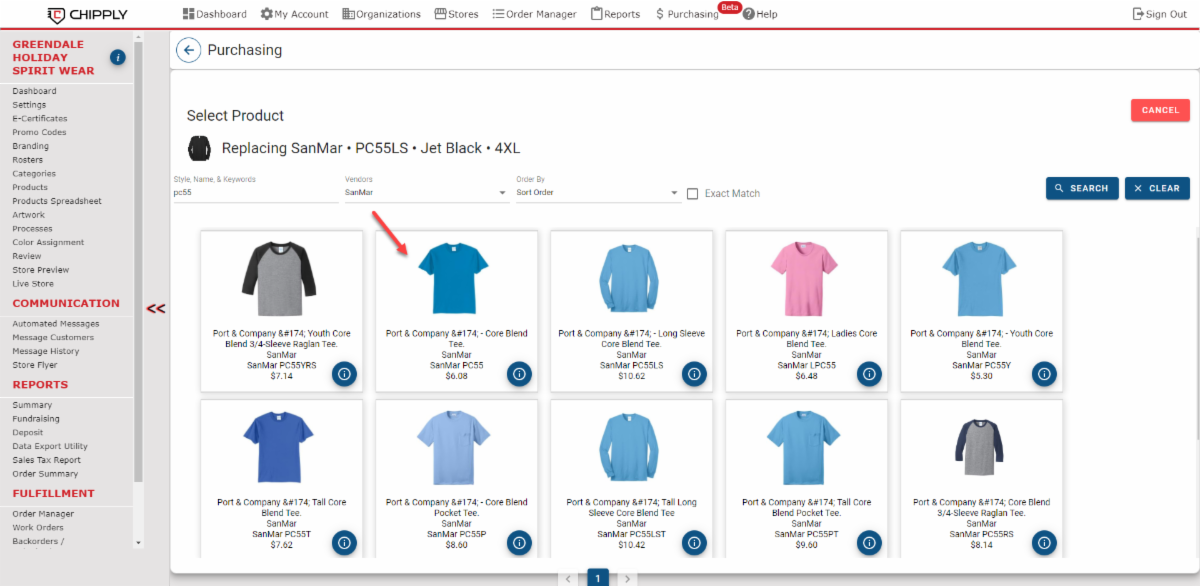
Task: Click the Clear button
Action: [1157, 188]
